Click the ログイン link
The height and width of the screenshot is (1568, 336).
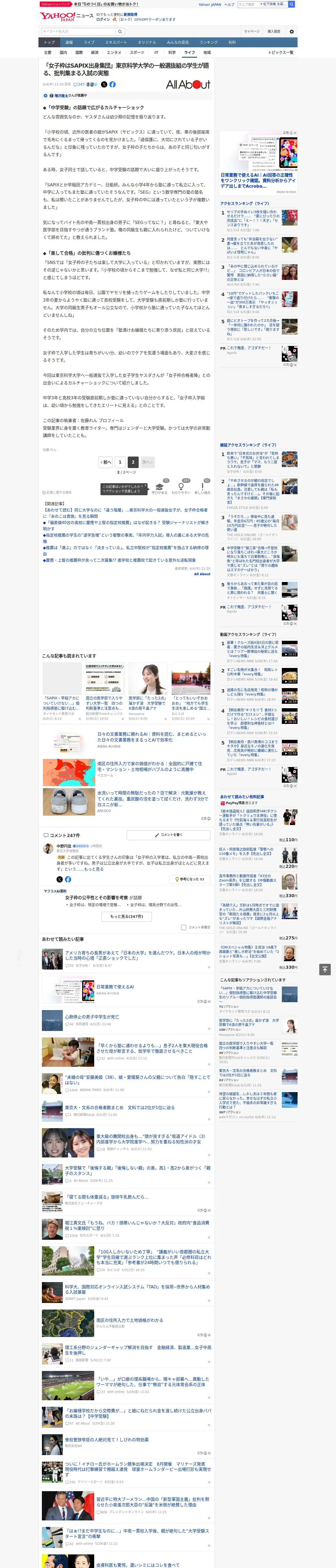point(103,20)
